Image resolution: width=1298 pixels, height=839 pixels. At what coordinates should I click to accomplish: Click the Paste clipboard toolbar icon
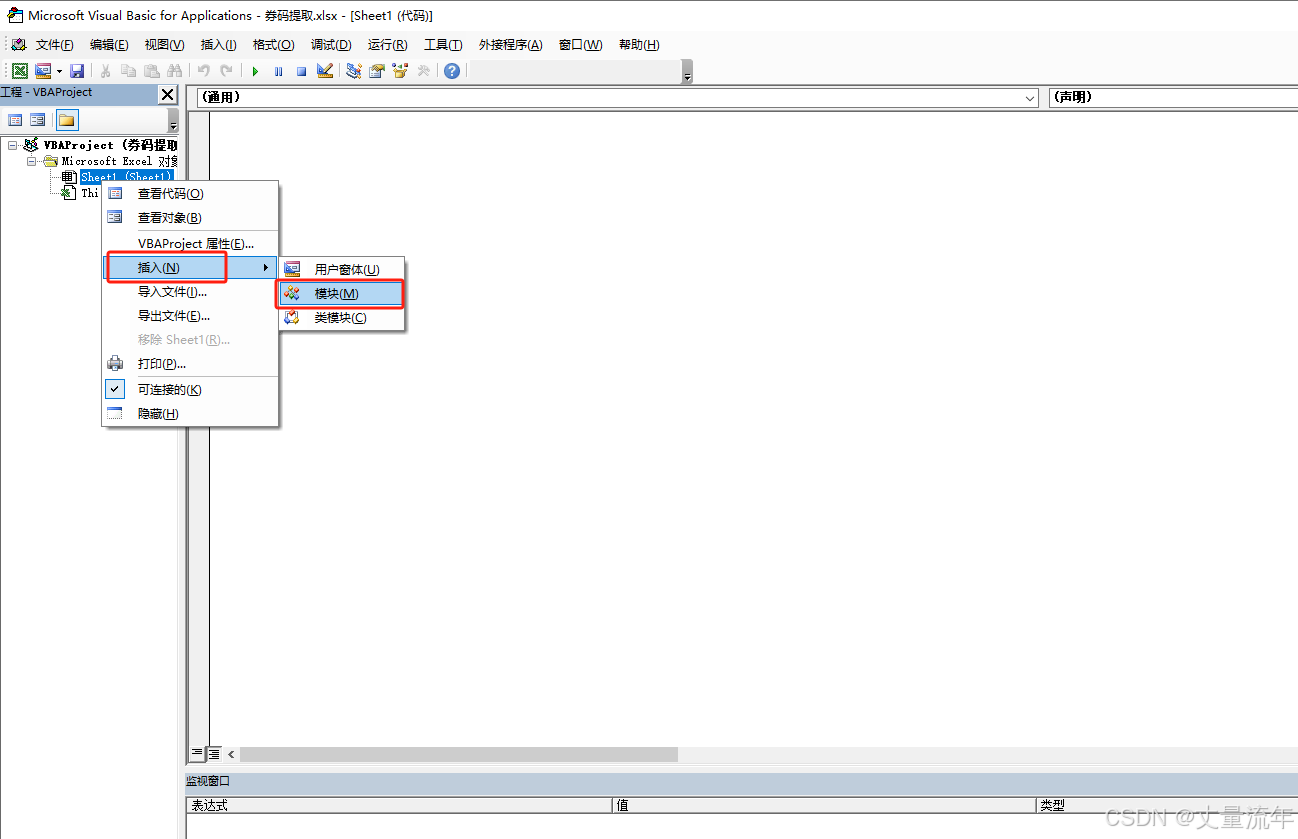(152, 71)
